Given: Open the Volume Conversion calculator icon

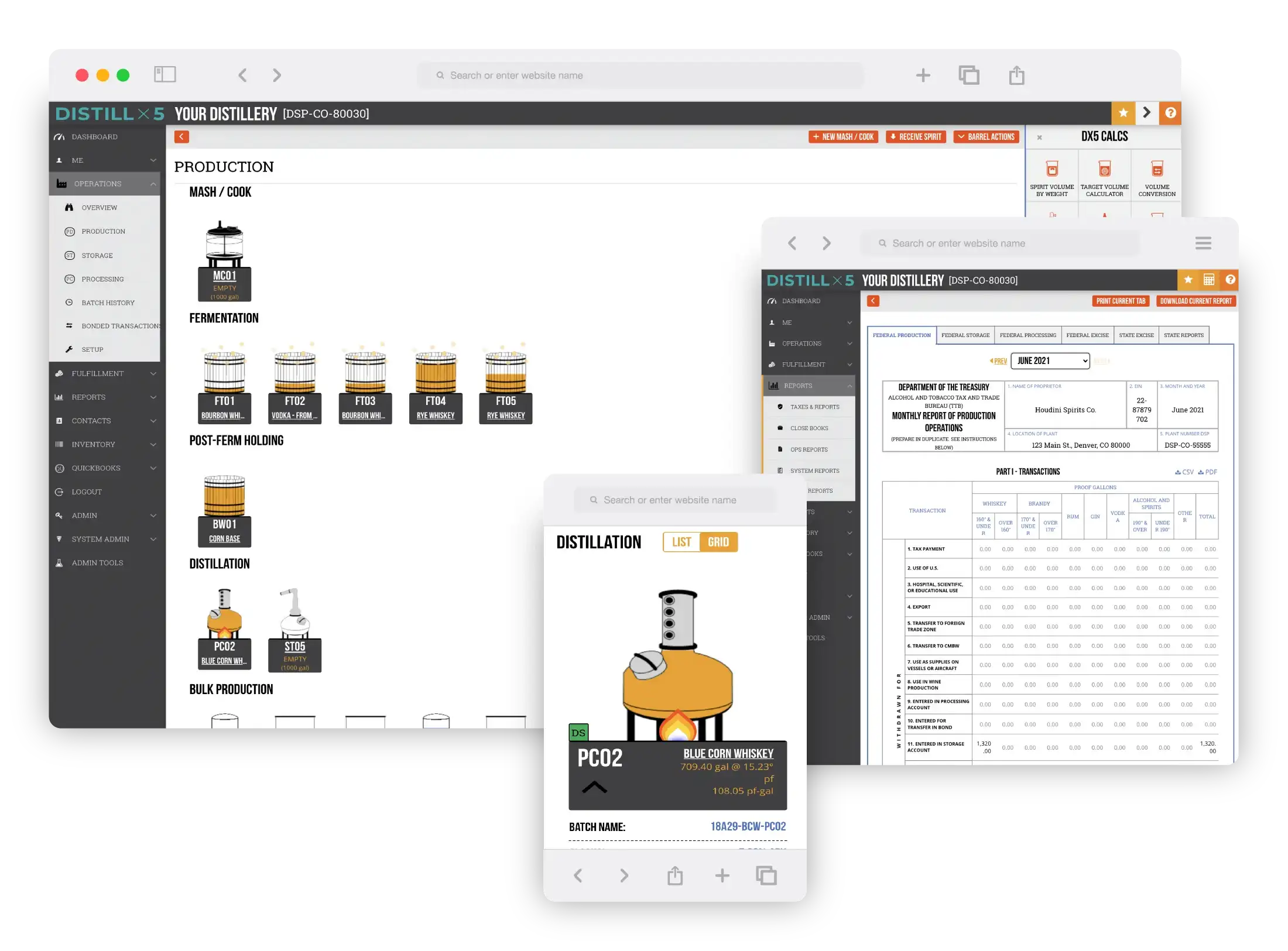Looking at the screenshot, I should (x=1157, y=170).
